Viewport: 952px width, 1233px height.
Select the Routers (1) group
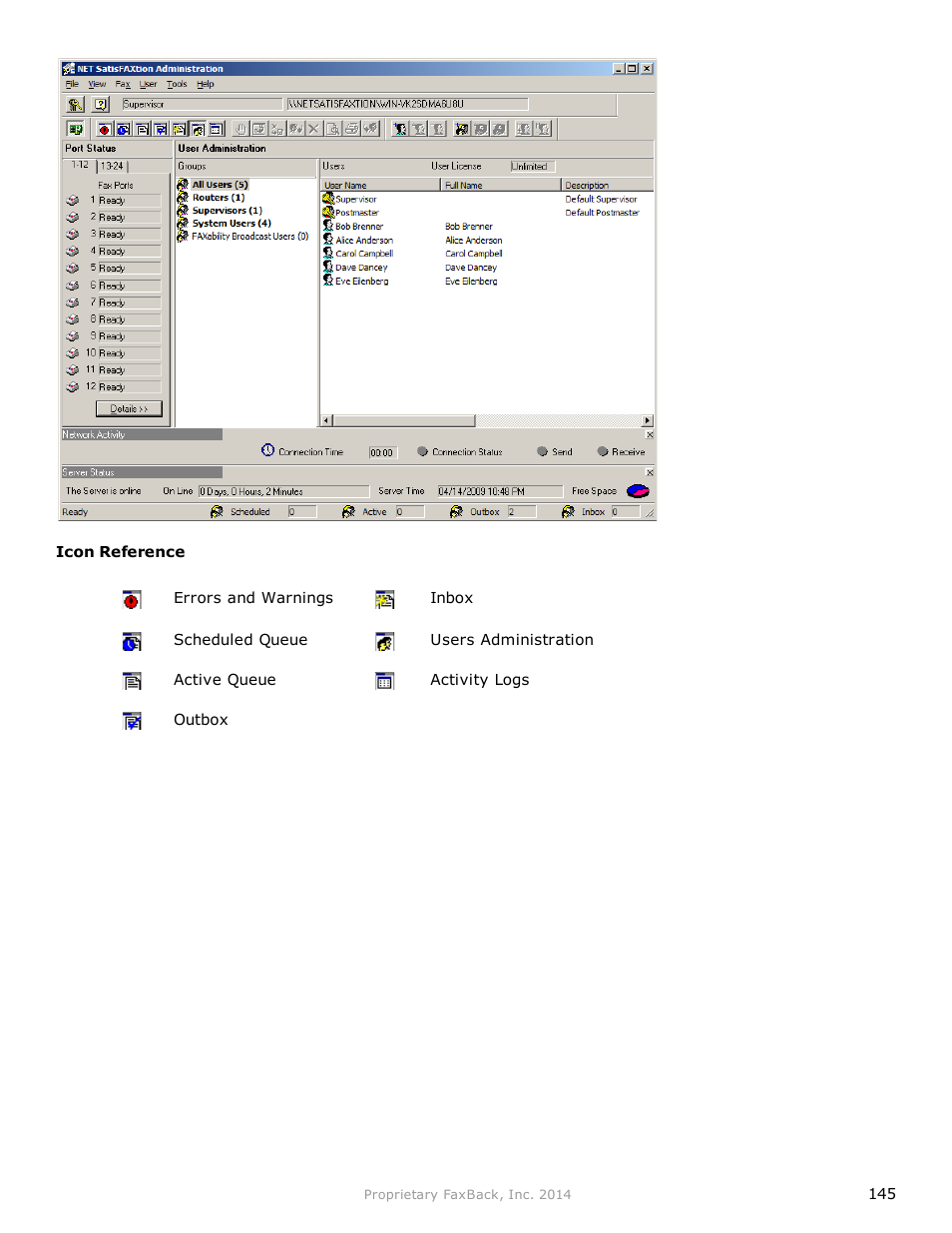coord(219,198)
